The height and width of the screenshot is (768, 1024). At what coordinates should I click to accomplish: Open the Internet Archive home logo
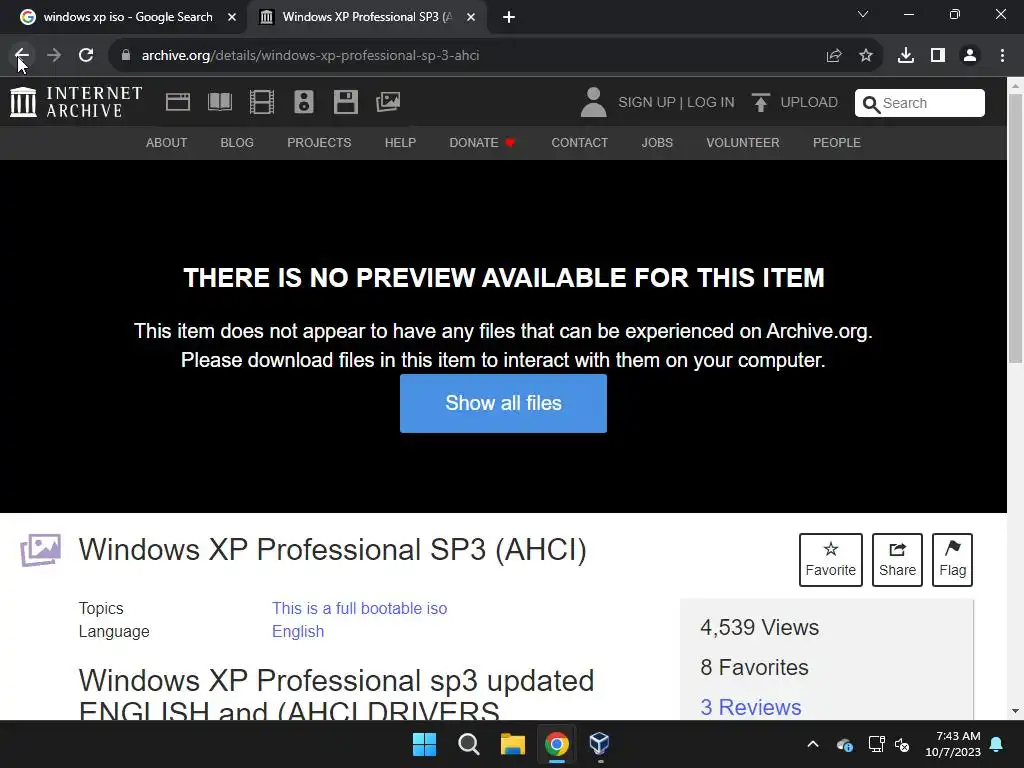click(76, 103)
